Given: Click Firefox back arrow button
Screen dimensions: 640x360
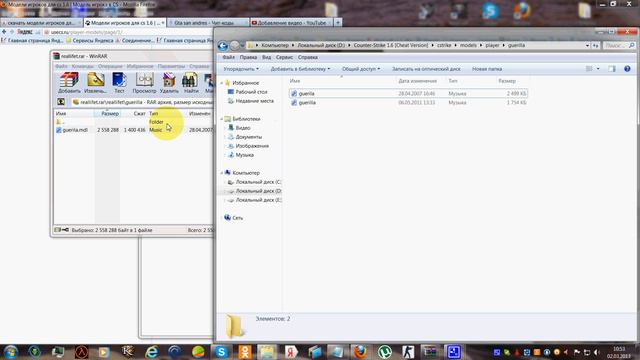Looking at the screenshot, I should (4, 31).
